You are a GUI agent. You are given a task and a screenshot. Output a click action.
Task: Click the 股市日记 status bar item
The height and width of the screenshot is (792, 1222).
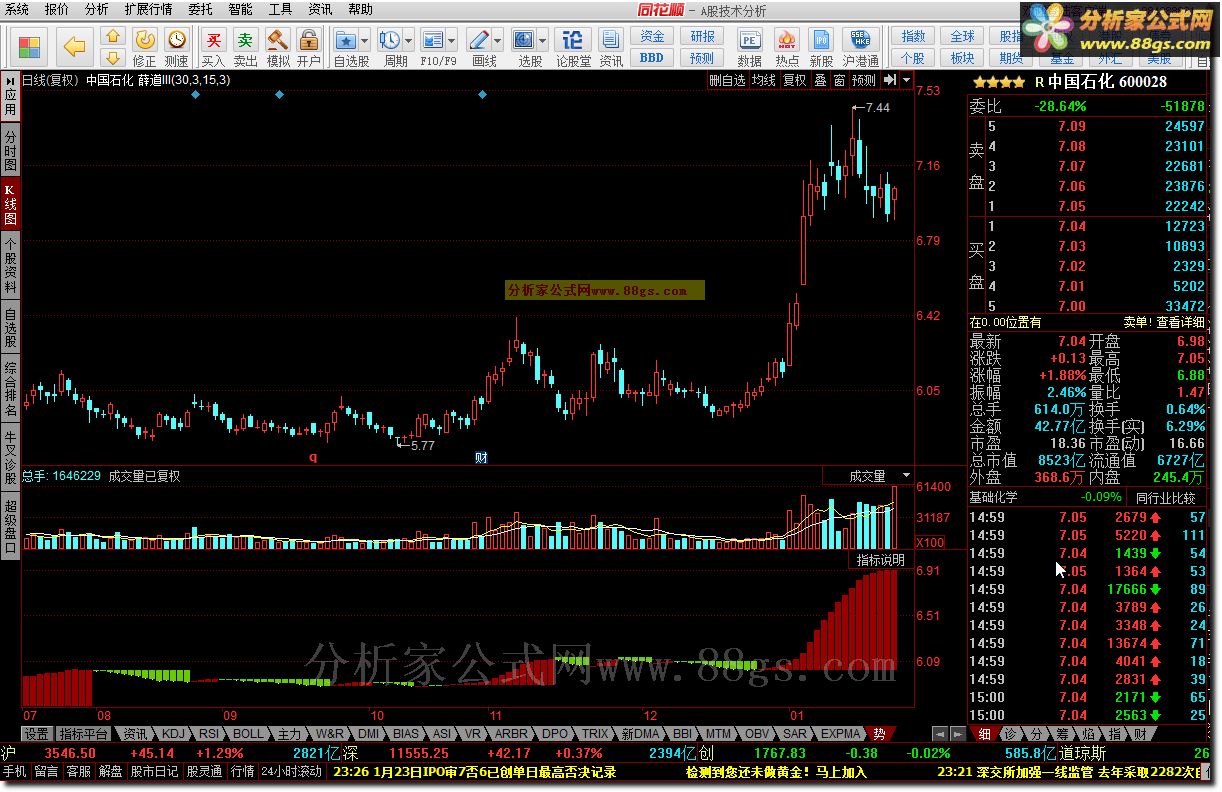pyautogui.click(x=155, y=771)
